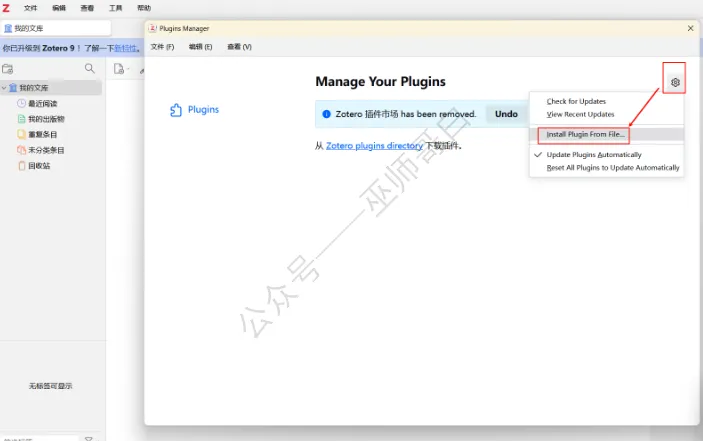The width and height of the screenshot is (703, 441).
Task: Click the new collection icon in Zotero
Action: point(8,69)
